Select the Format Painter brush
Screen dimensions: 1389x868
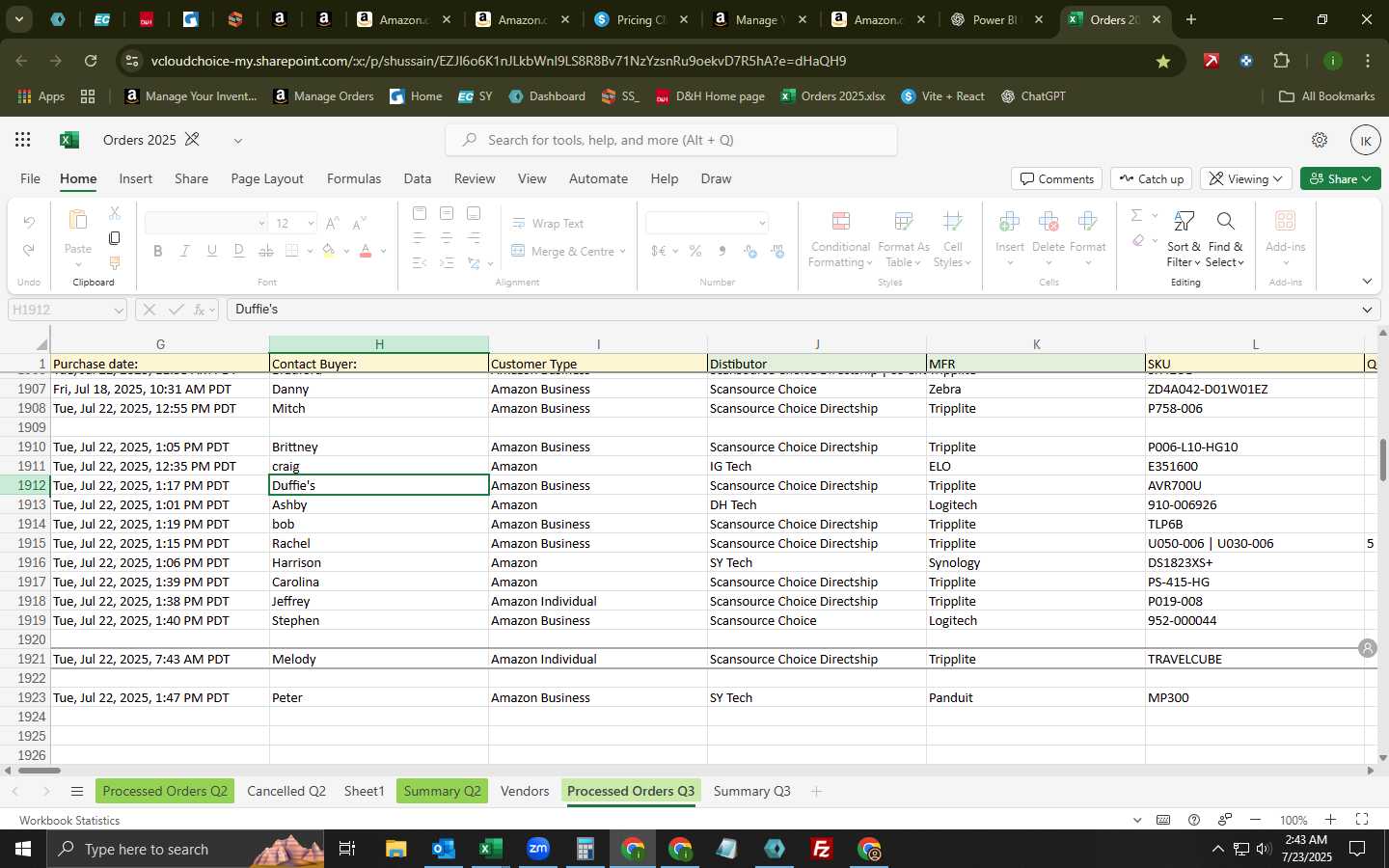coord(115,262)
